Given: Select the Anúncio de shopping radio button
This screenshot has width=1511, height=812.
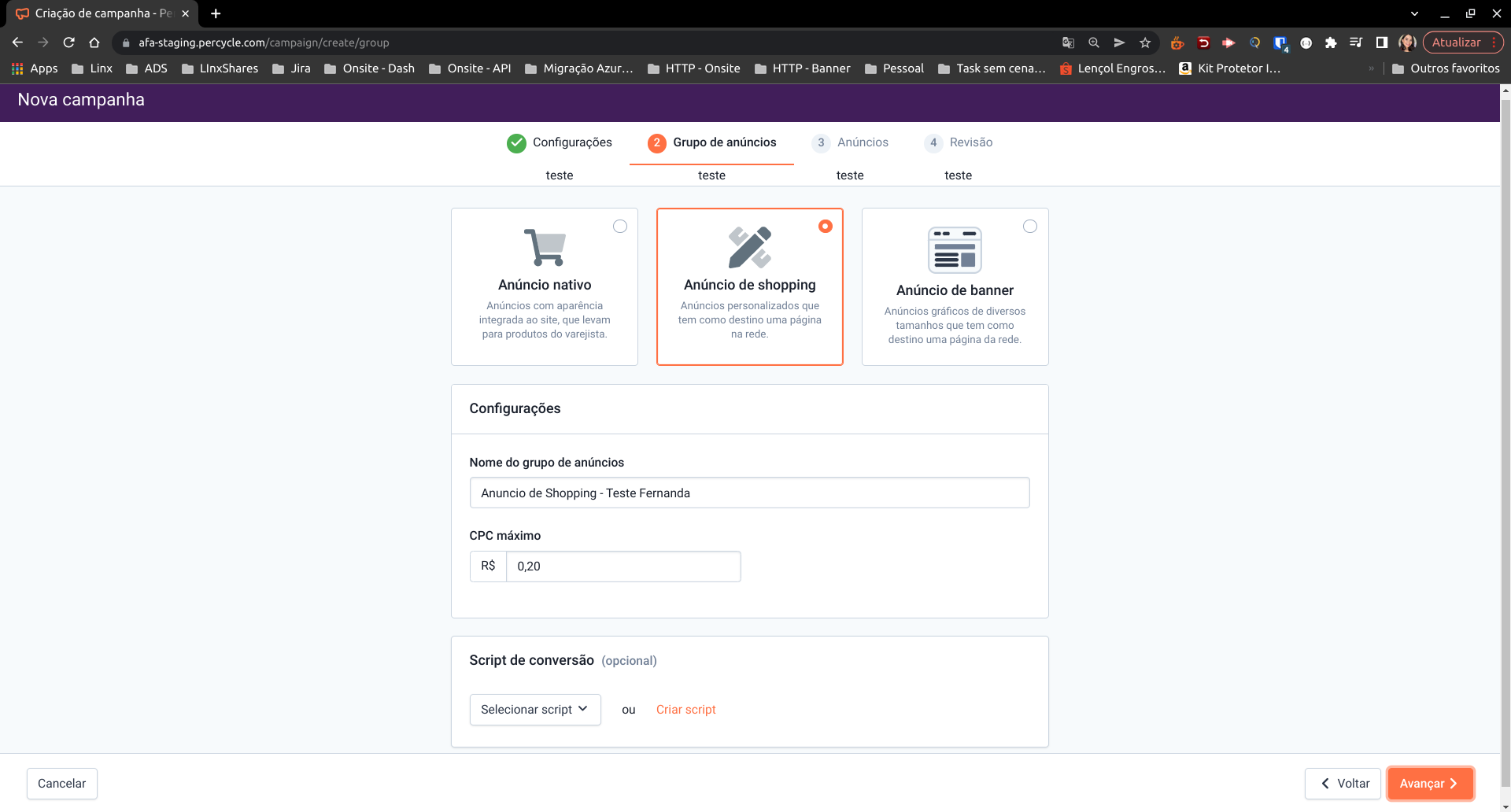Looking at the screenshot, I should pyautogui.click(x=825, y=227).
